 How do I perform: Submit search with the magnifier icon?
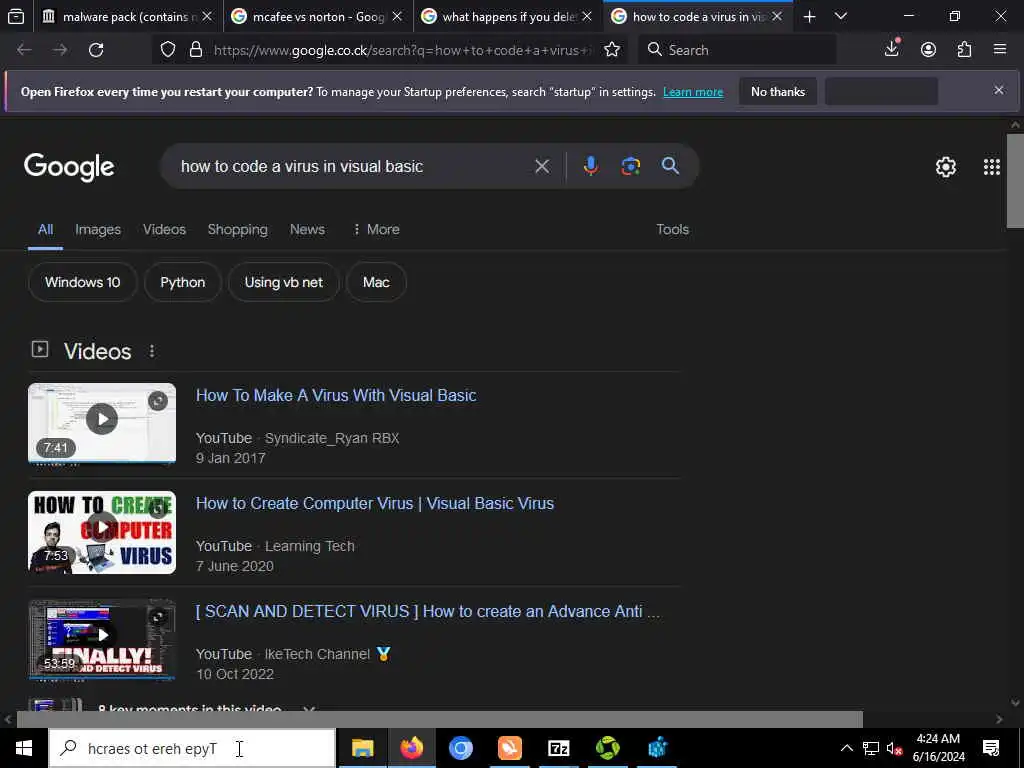pos(670,166)
